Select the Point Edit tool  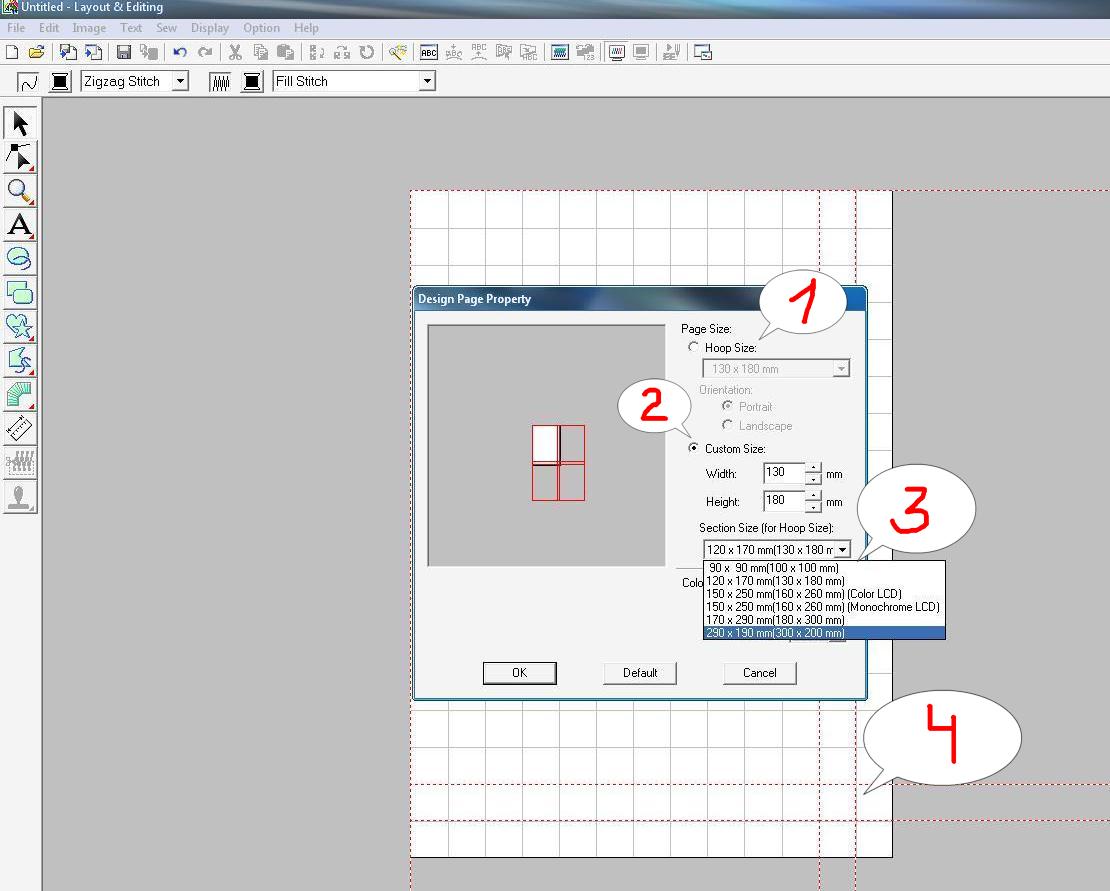[20, 157]
